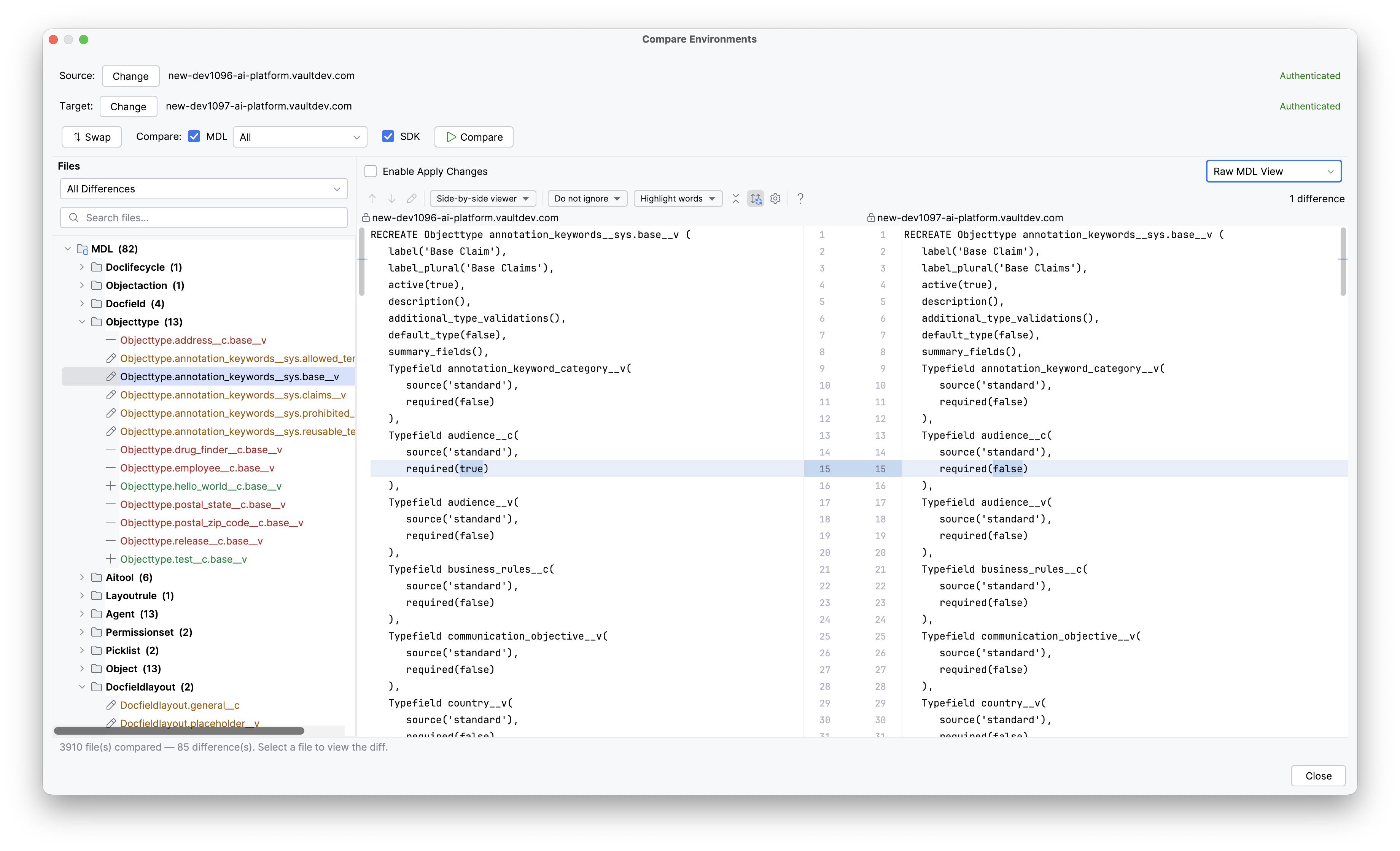
Task: Click right diff pane vertical scrollbar
Action: 1343,261
